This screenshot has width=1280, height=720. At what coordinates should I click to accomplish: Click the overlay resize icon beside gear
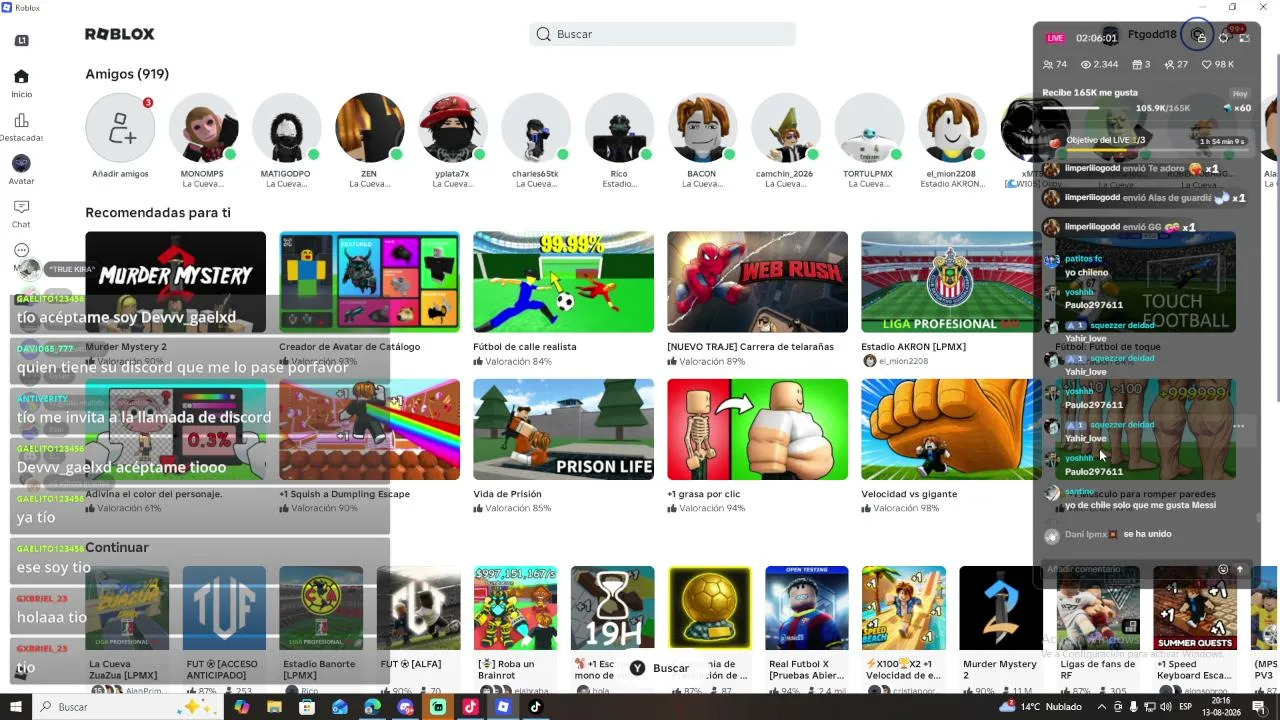point(1245,38)
